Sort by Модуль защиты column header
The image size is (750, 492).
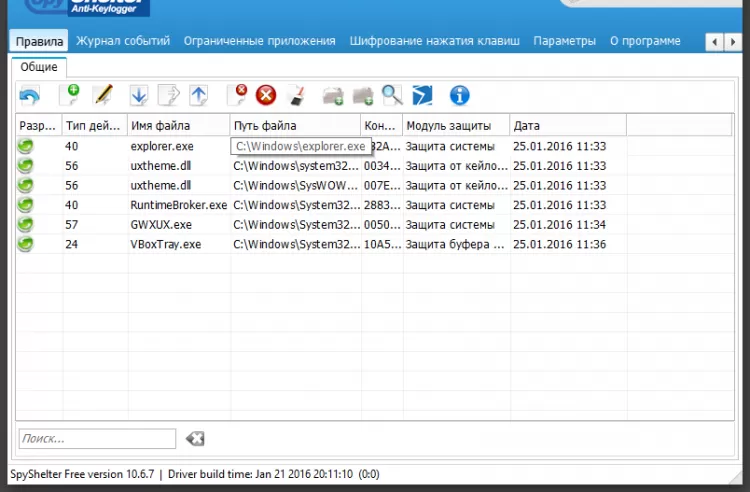[x=456, y=125]
